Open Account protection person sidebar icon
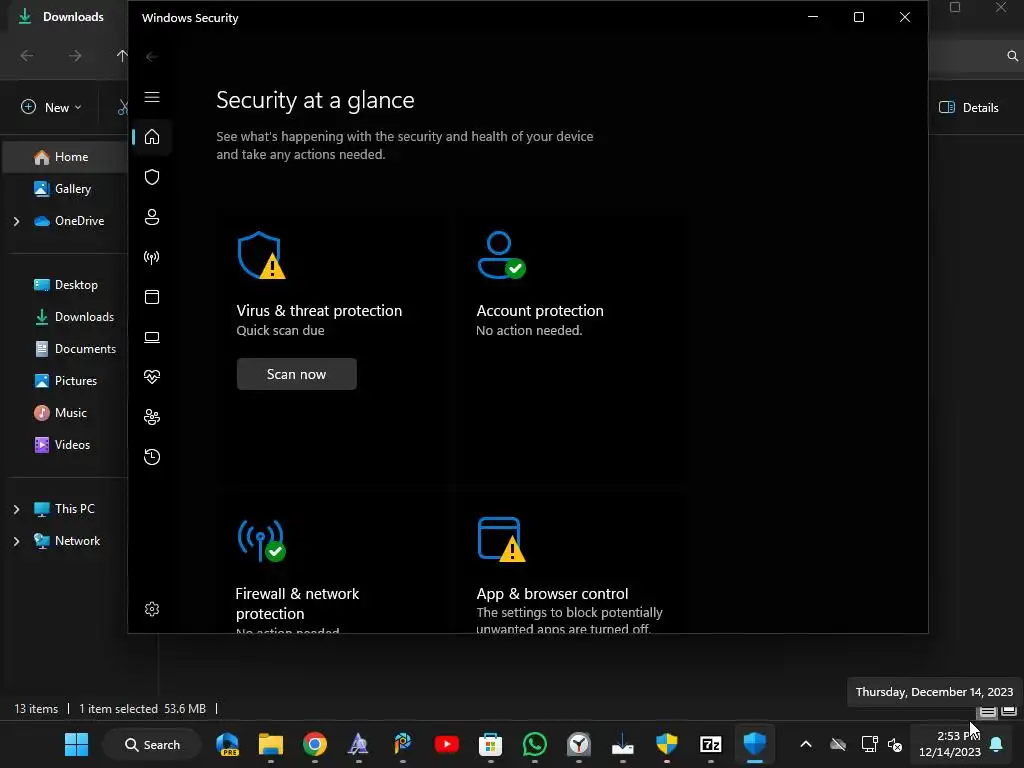Screen dimensions: 1024x768 point(152,217)
